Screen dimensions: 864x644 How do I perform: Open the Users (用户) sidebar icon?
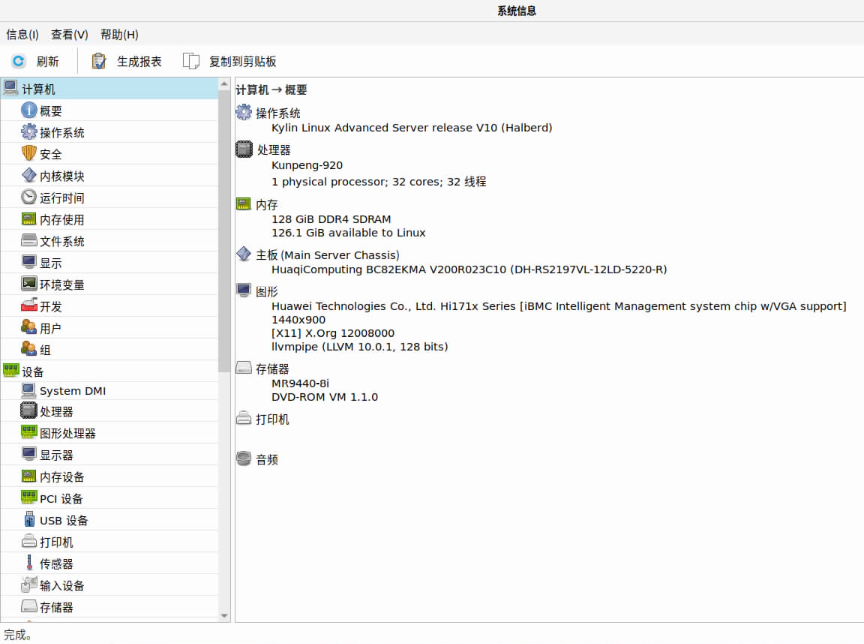click(x=29, y=328)
